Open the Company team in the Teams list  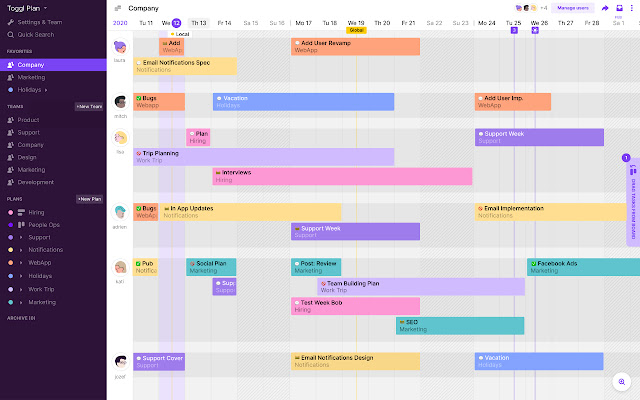[x=30, y=145]
